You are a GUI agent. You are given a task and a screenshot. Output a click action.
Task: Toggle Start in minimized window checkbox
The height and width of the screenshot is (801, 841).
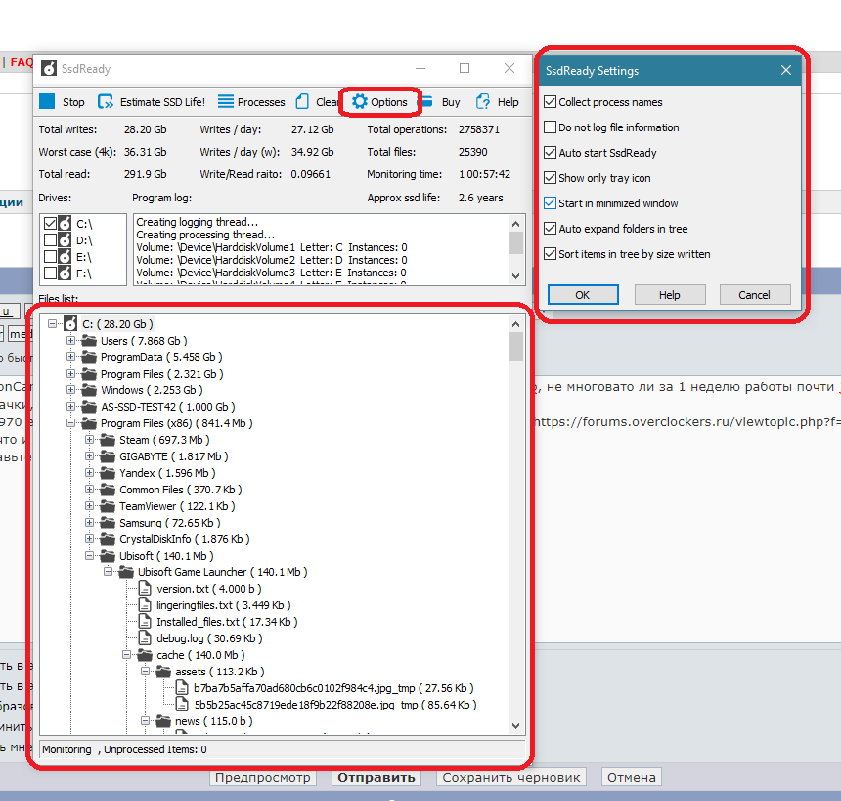point(550,203)
